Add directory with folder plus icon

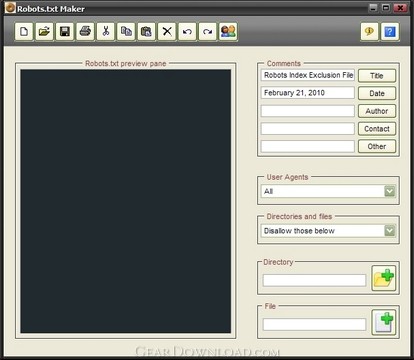(x=384, y=278)
